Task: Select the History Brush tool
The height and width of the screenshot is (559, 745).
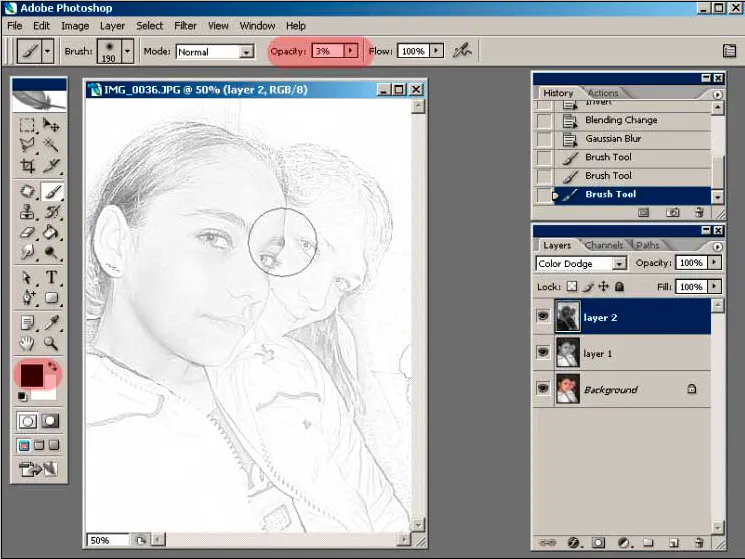Action: pos(51,212)
